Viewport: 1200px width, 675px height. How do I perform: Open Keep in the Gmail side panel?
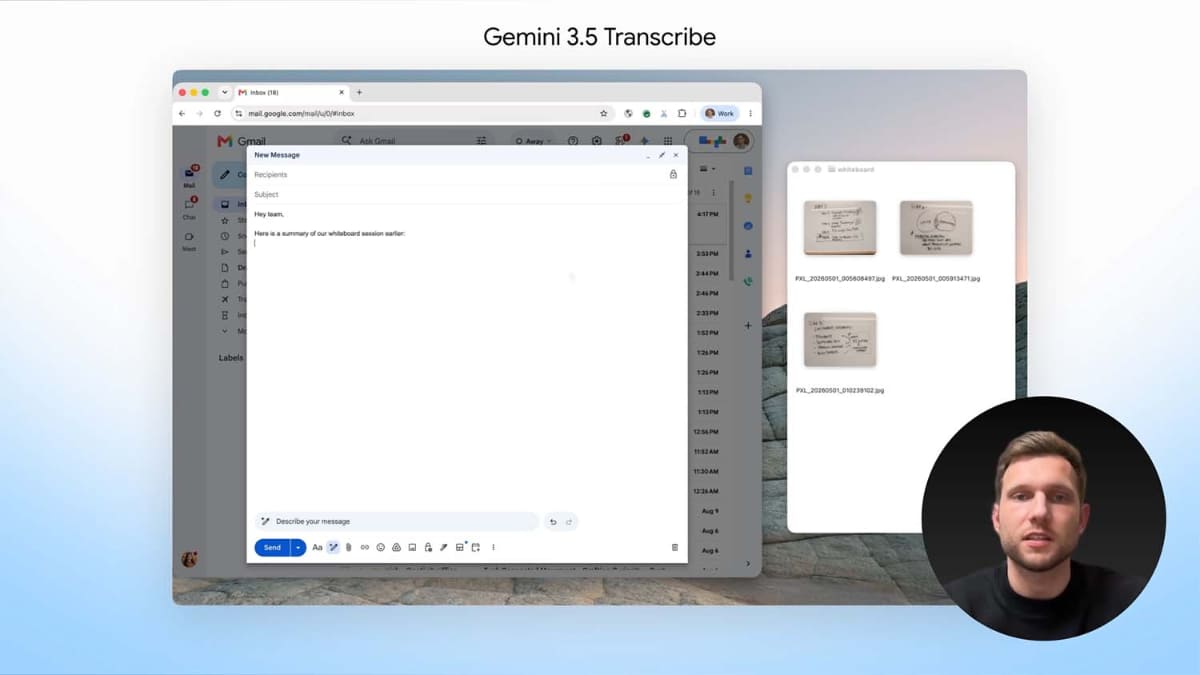748,198
